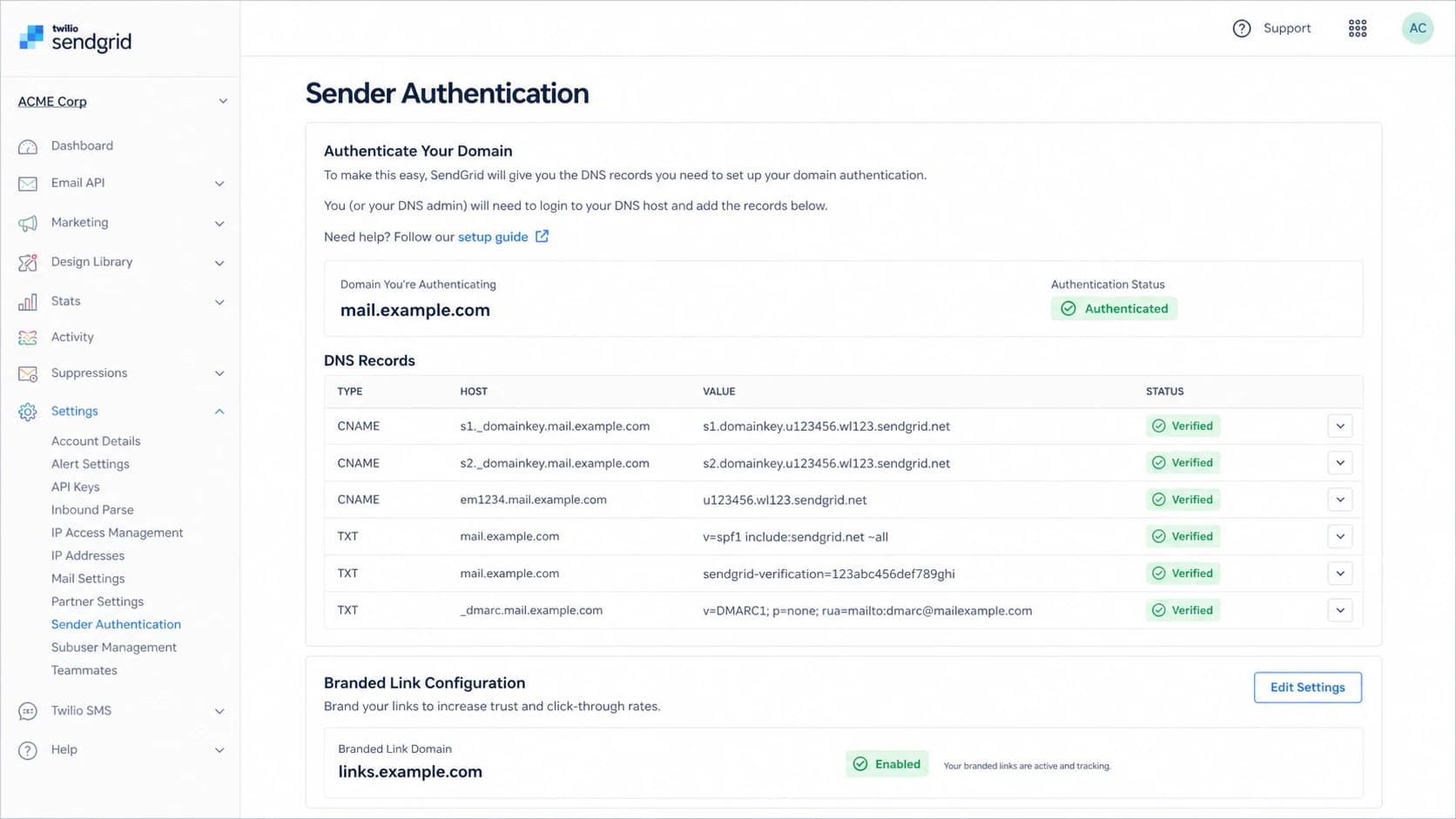The image size is (1456, 819).
Task: Expand the s1._domainkey CNAME record row
Action: point(1340,426)
